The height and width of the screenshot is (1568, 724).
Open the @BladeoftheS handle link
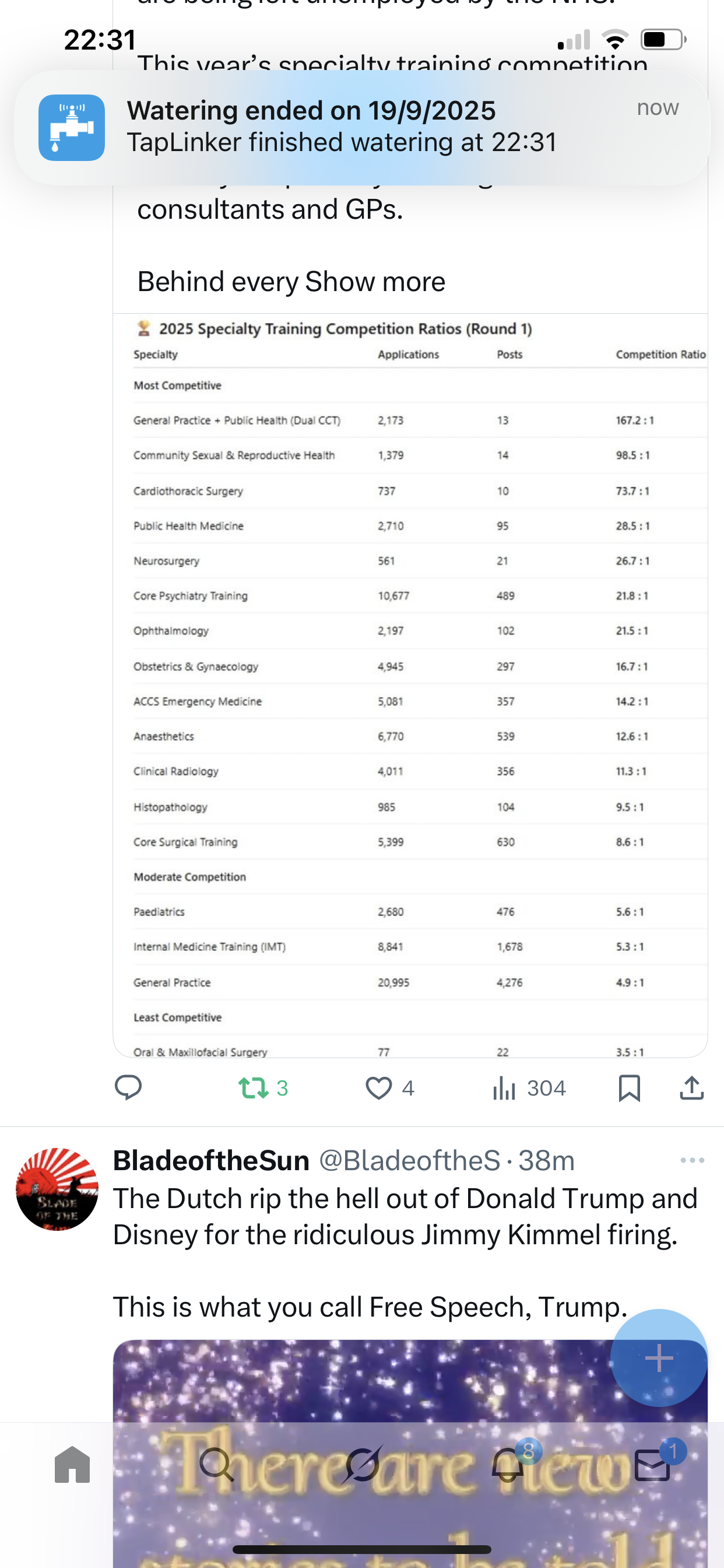click(x=409, y=1161)
